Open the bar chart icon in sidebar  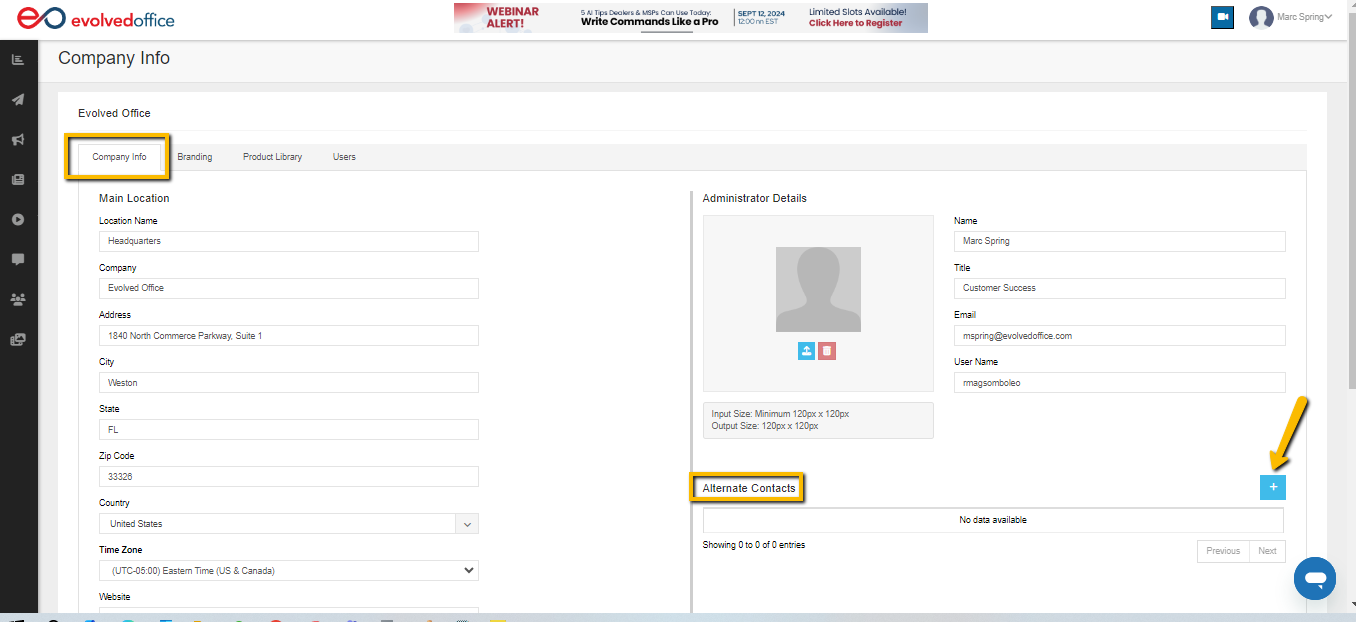18,60
